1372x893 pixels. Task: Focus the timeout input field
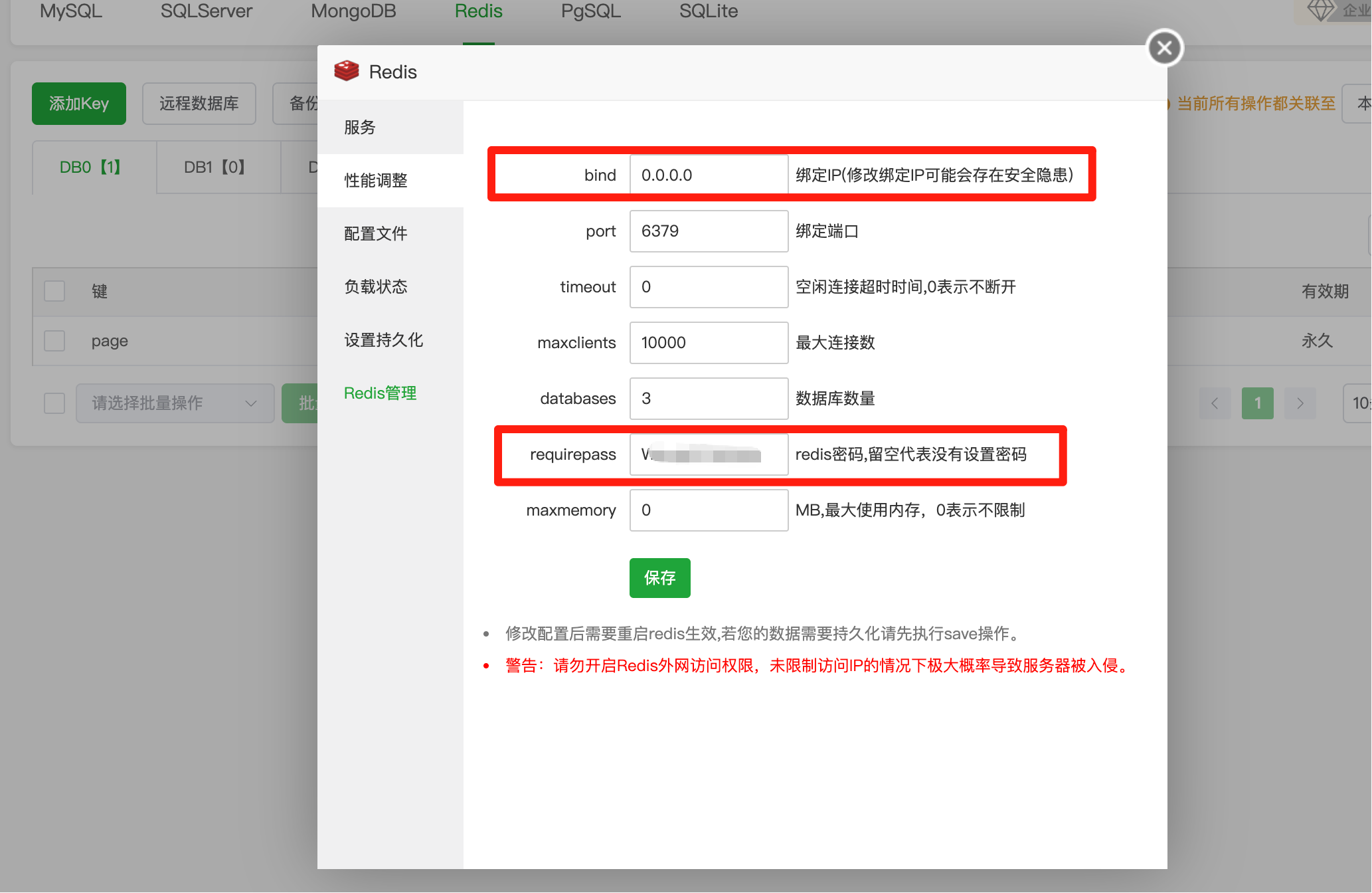(709, 286)
